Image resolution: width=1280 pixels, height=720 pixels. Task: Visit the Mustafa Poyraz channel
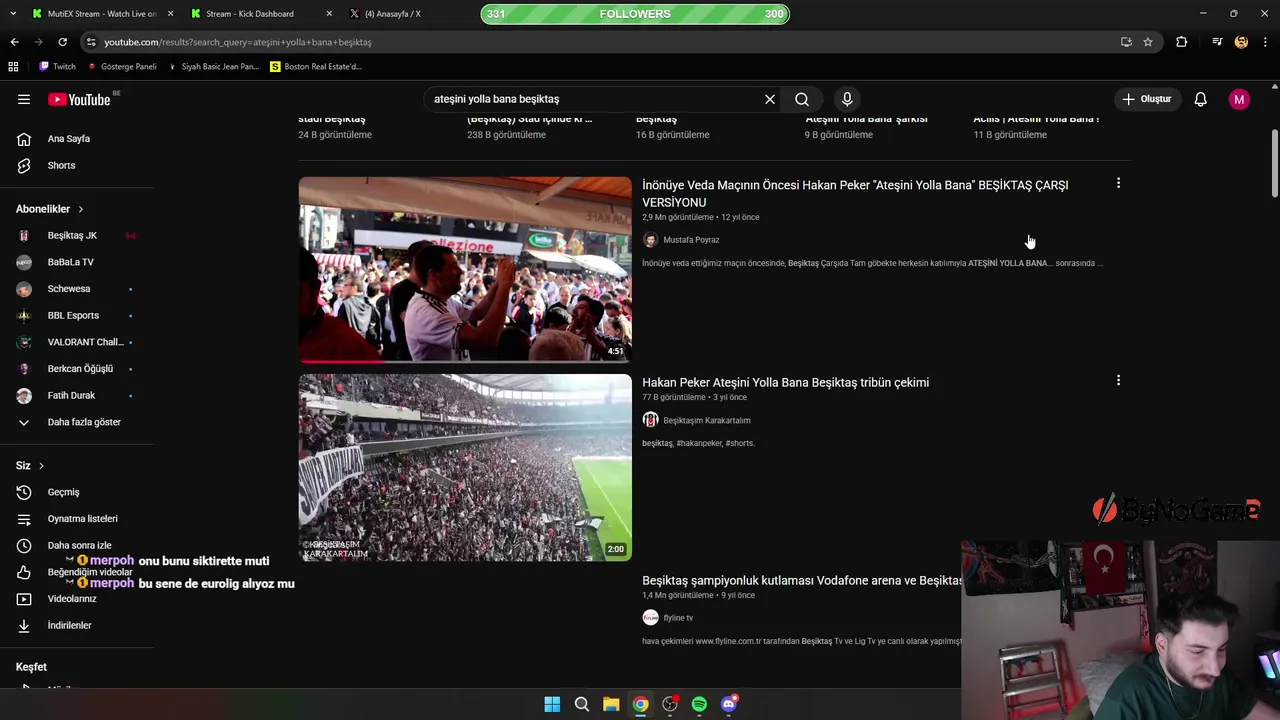(691, 240)
